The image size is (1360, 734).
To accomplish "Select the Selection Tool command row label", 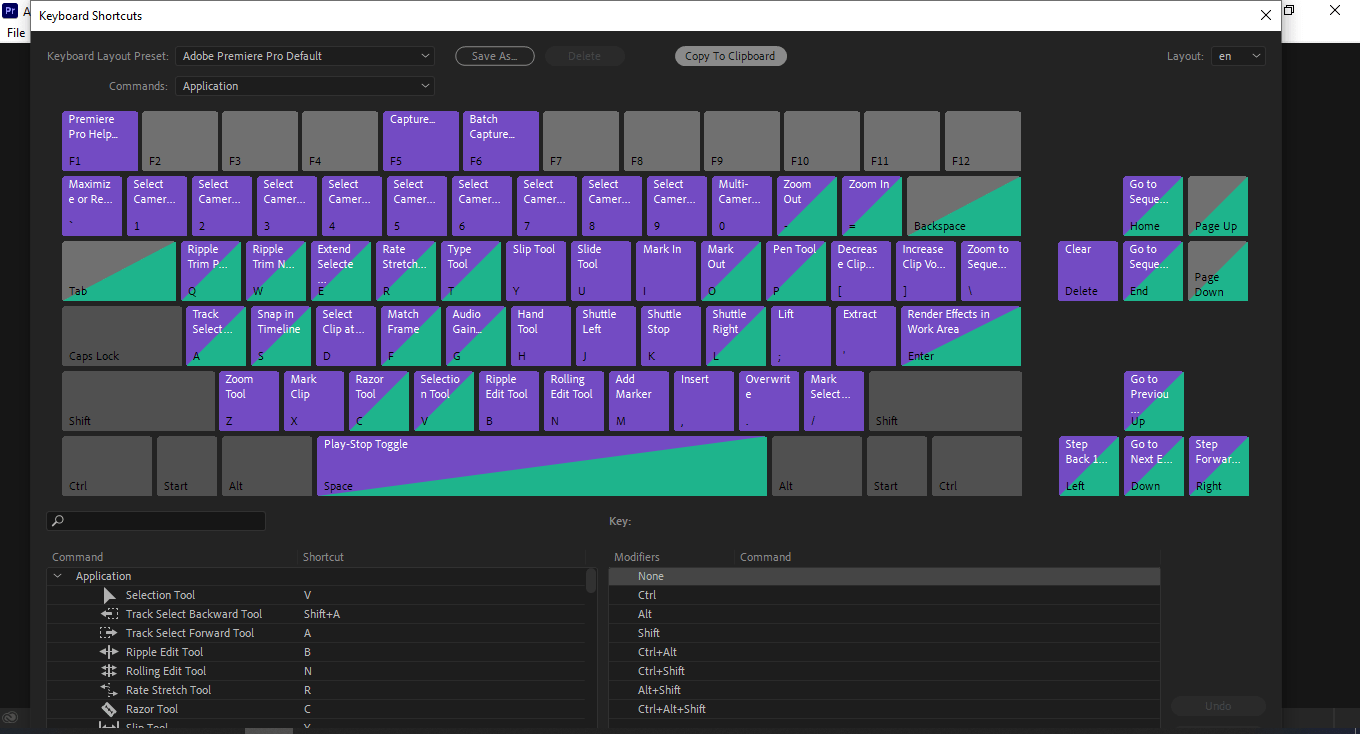I will pos(161,595).
